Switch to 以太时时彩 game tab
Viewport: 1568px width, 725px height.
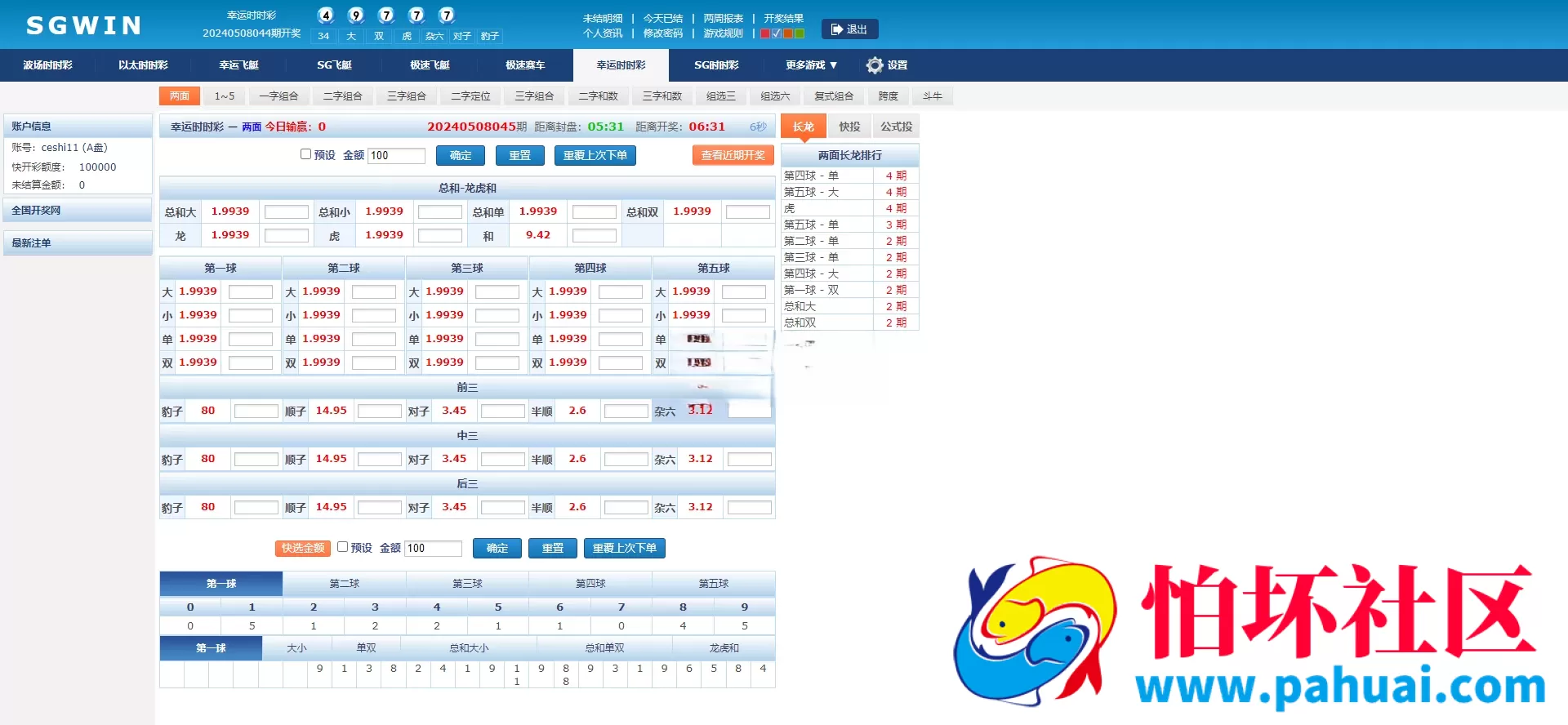click(143, 65)
